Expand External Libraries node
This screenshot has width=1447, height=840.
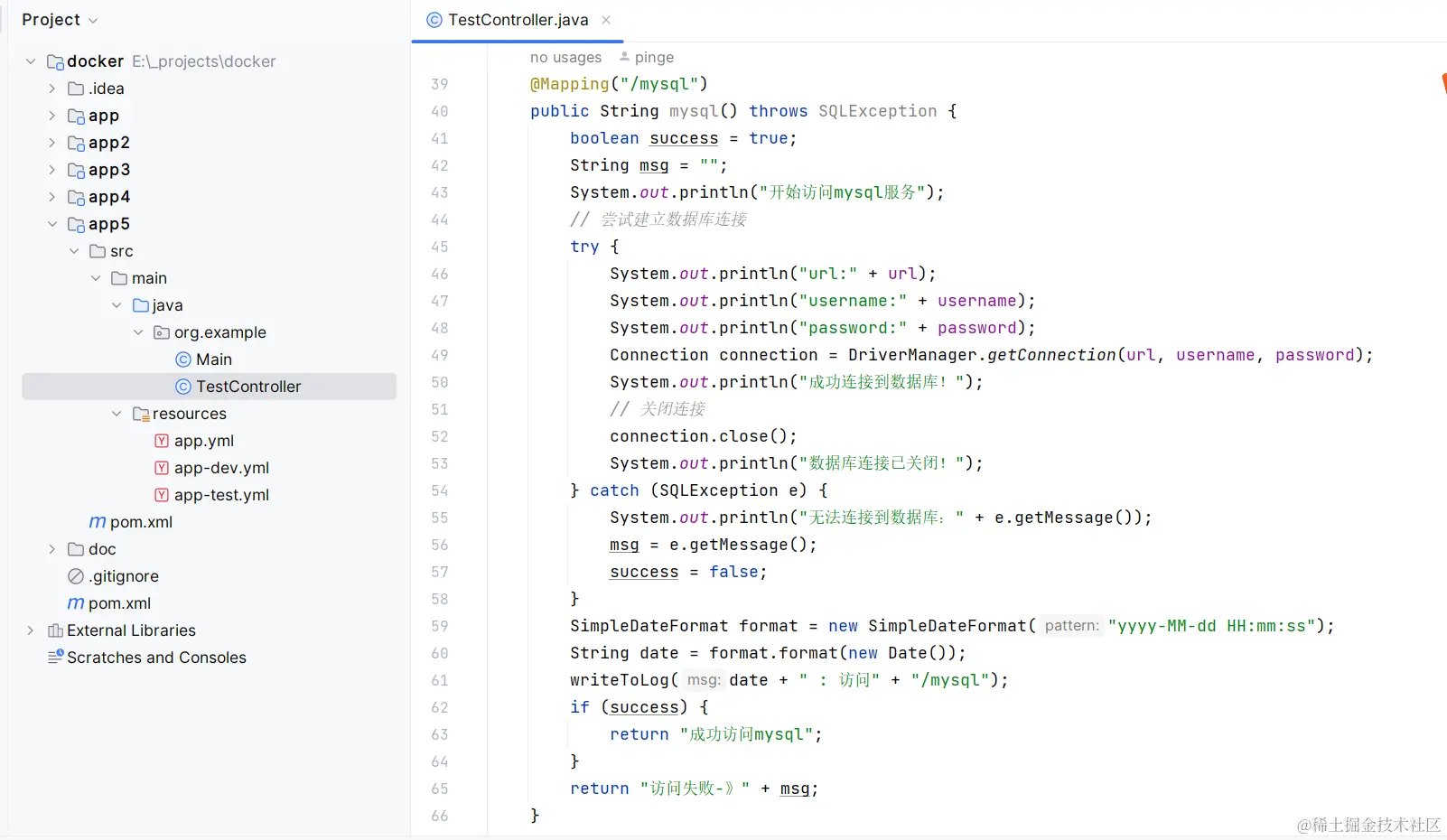coord(31,630)
